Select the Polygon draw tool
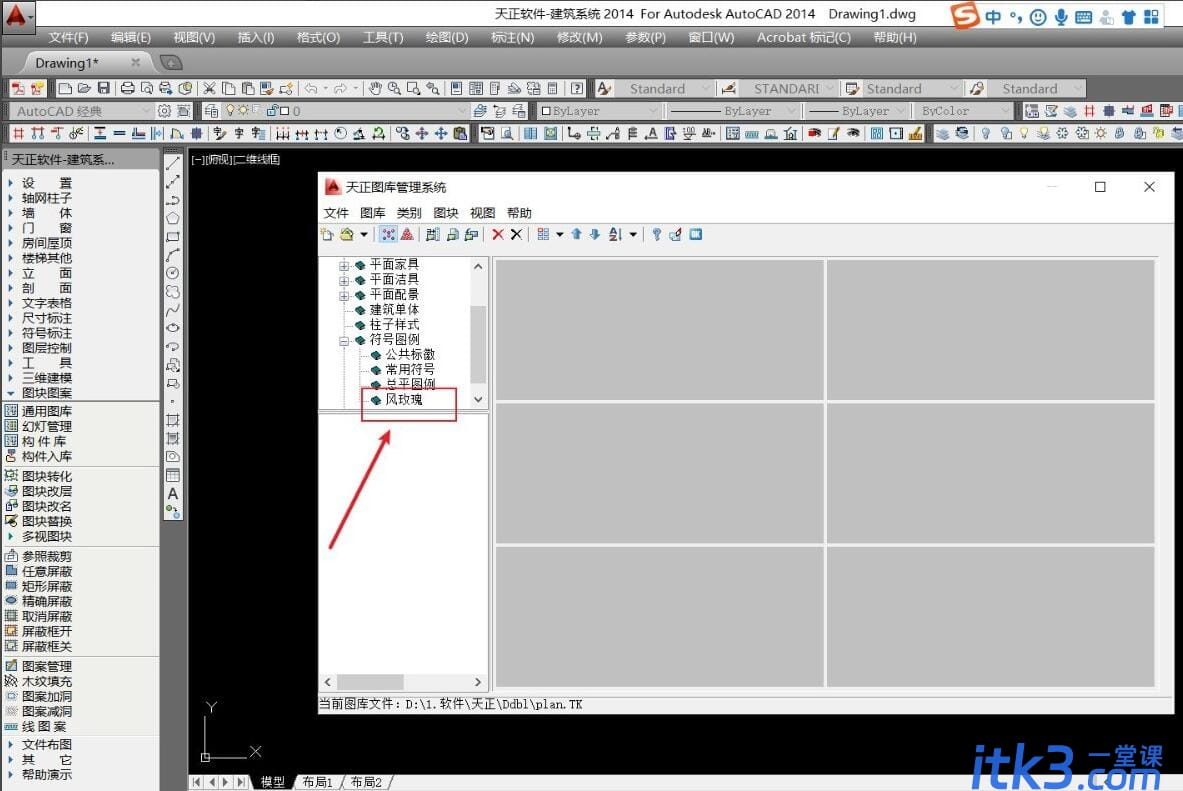This screenshot has width=1183, height=791. click(x=173, y=218)
